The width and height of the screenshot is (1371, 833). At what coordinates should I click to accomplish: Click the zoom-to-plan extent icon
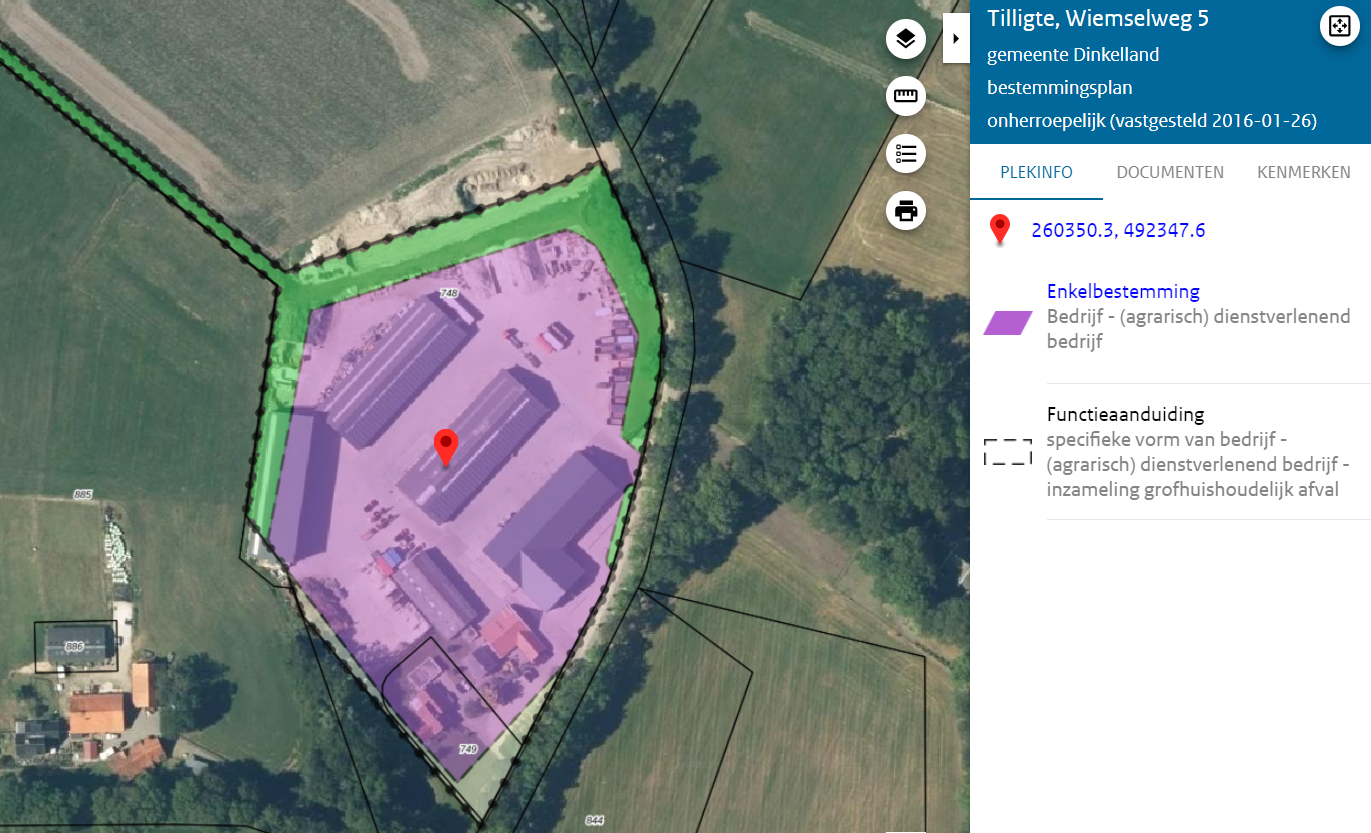(x=1337, y=26)
